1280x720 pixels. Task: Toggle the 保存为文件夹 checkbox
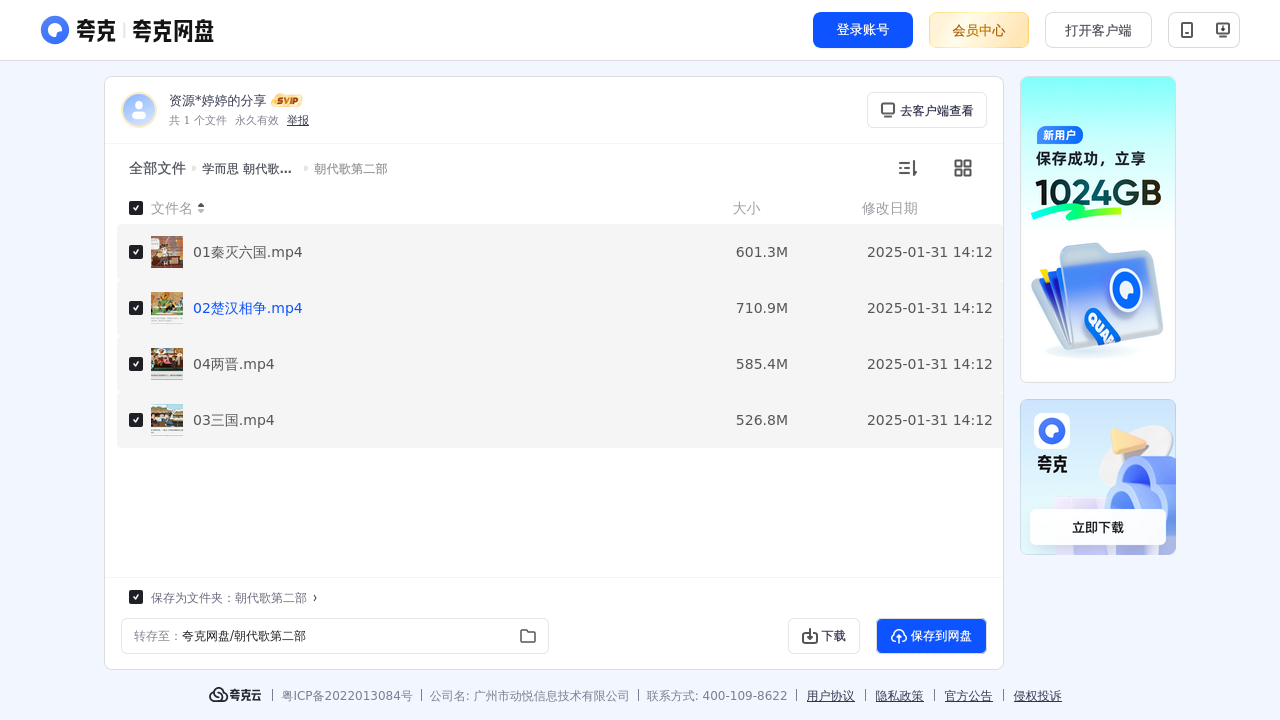[x=136, y=597]
